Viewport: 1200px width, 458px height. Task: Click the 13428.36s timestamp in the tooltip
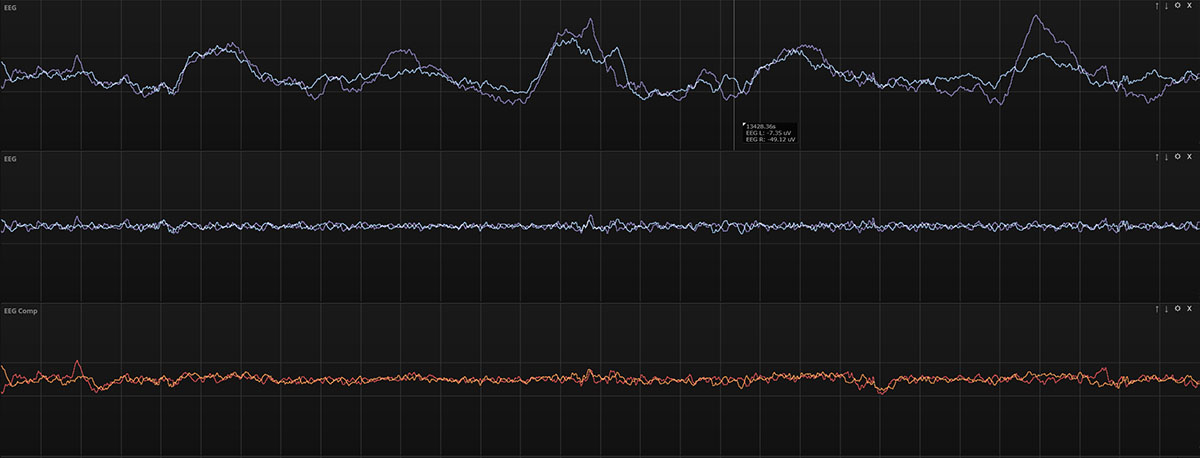click(762, 125)
